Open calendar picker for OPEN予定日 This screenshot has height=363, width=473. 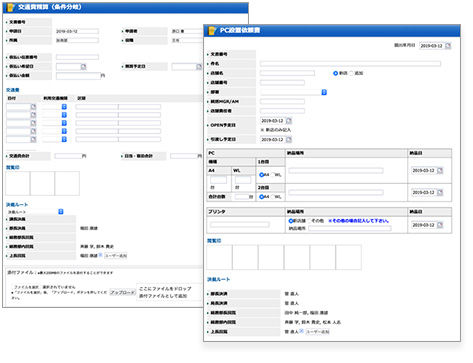coord(289,121)
